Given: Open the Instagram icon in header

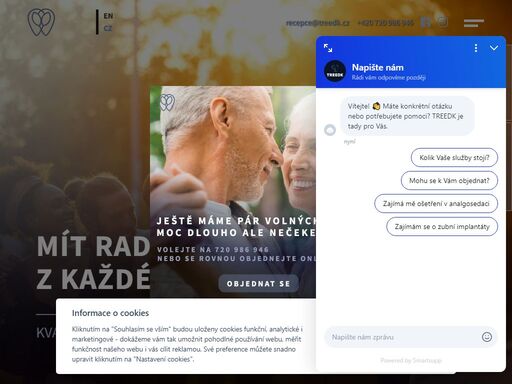Looking at the screenshot, I should point(442,22).
